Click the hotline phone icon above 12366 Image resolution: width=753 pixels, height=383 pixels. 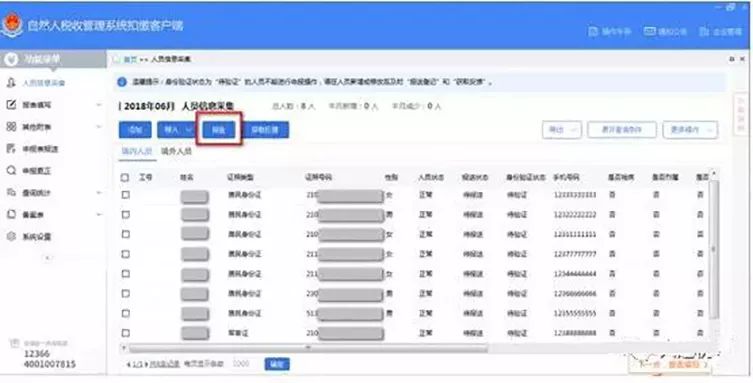point(14,343)
